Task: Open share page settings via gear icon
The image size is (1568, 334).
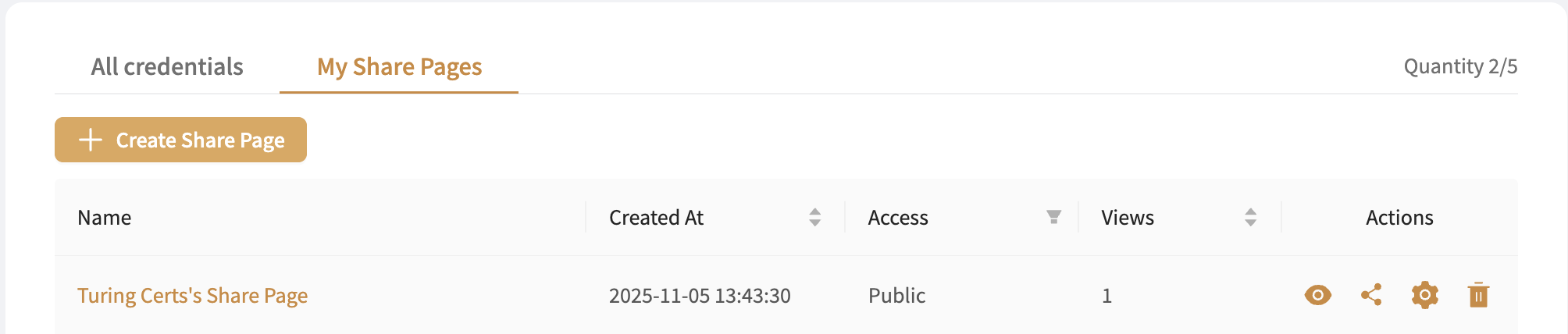Action: [x=1424, y=295]
